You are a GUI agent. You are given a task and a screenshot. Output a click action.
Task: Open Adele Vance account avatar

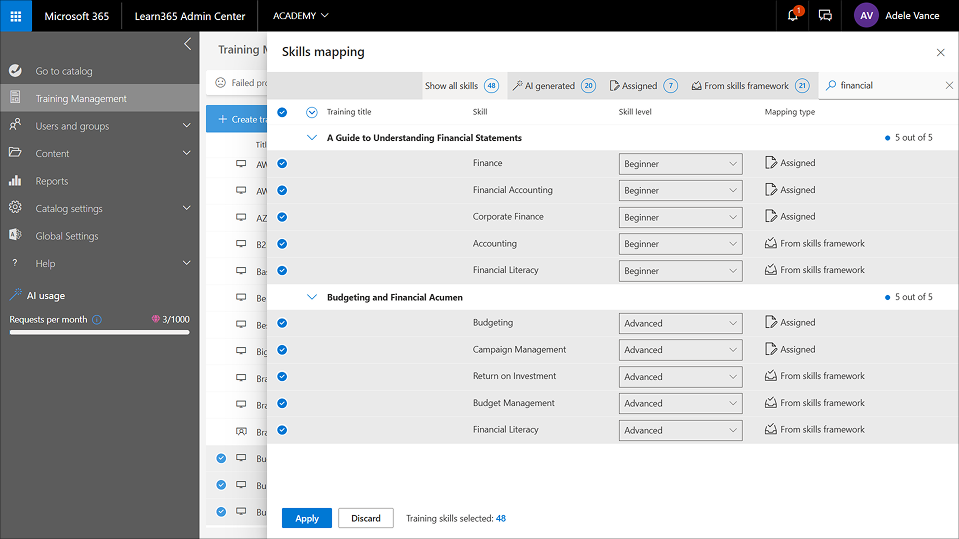pyautogui.click(x=866, y=16)
